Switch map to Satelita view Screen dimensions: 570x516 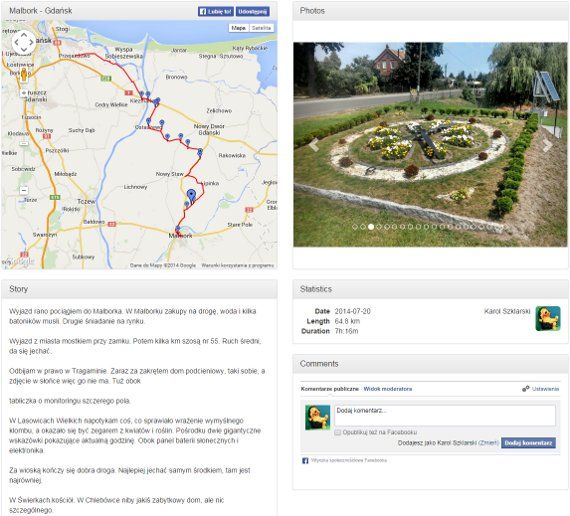pyautogui.click(x=261, y=28)
